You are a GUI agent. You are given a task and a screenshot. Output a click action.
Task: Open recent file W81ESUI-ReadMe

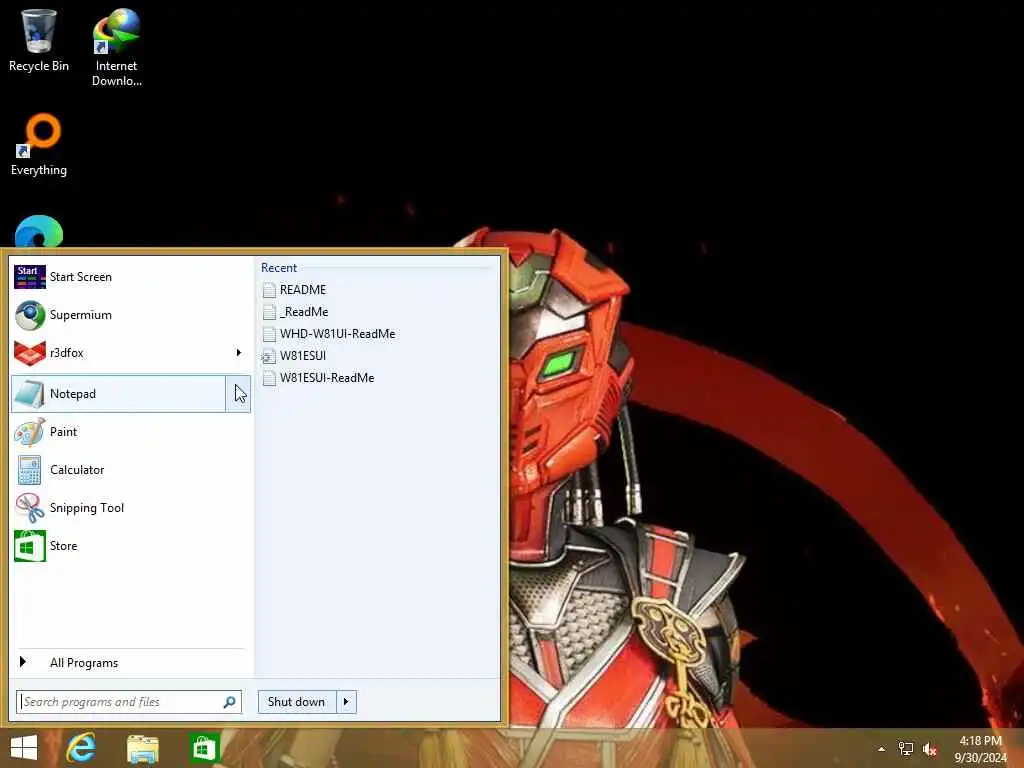(x=318, y=378)
